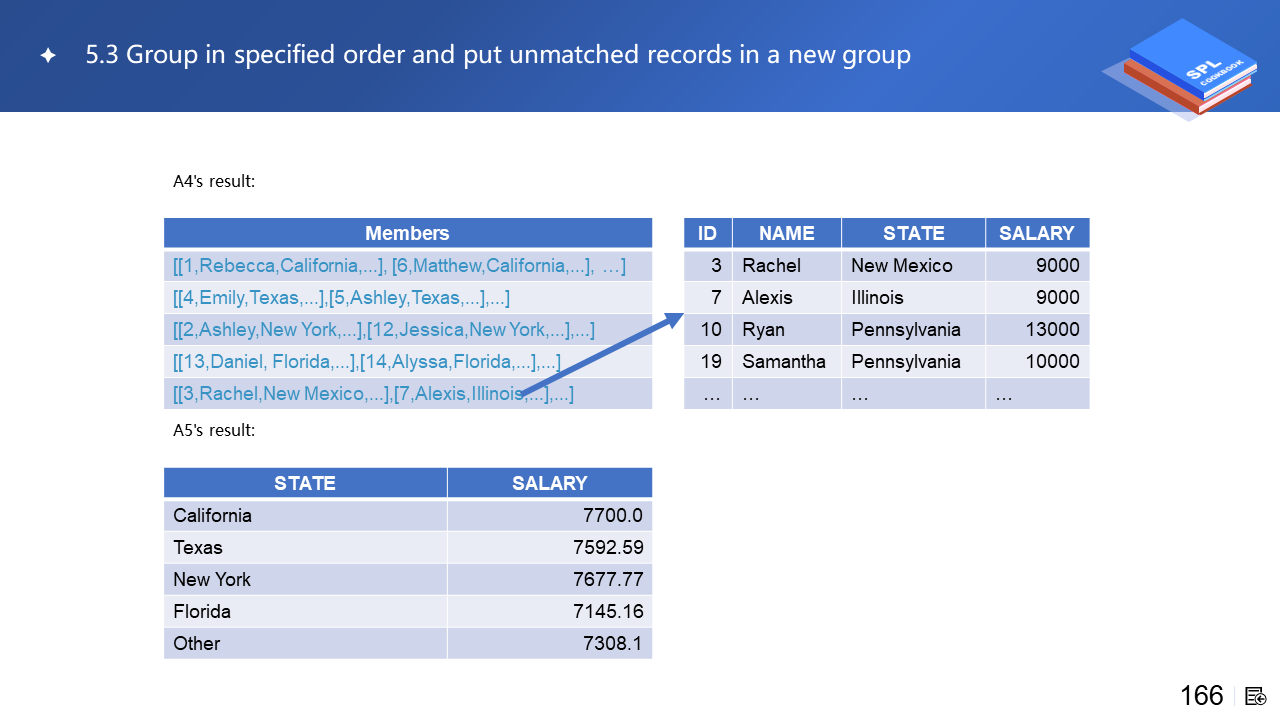Click the Illinois state cell
The height and width of the screenshot is (720, 1280).
click(x=877, y=298)
